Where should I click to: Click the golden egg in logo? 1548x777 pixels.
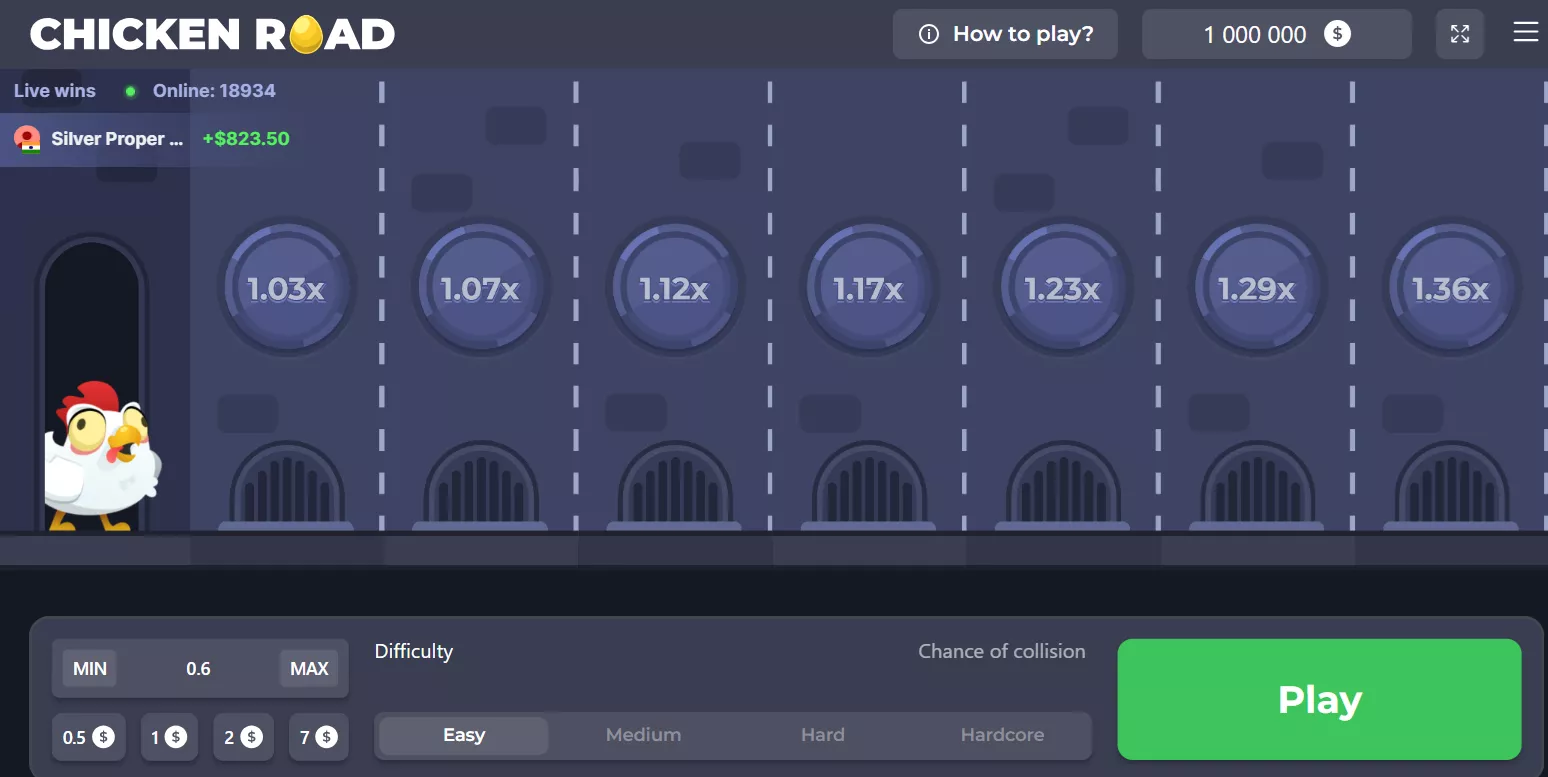[x=306, y=35]
